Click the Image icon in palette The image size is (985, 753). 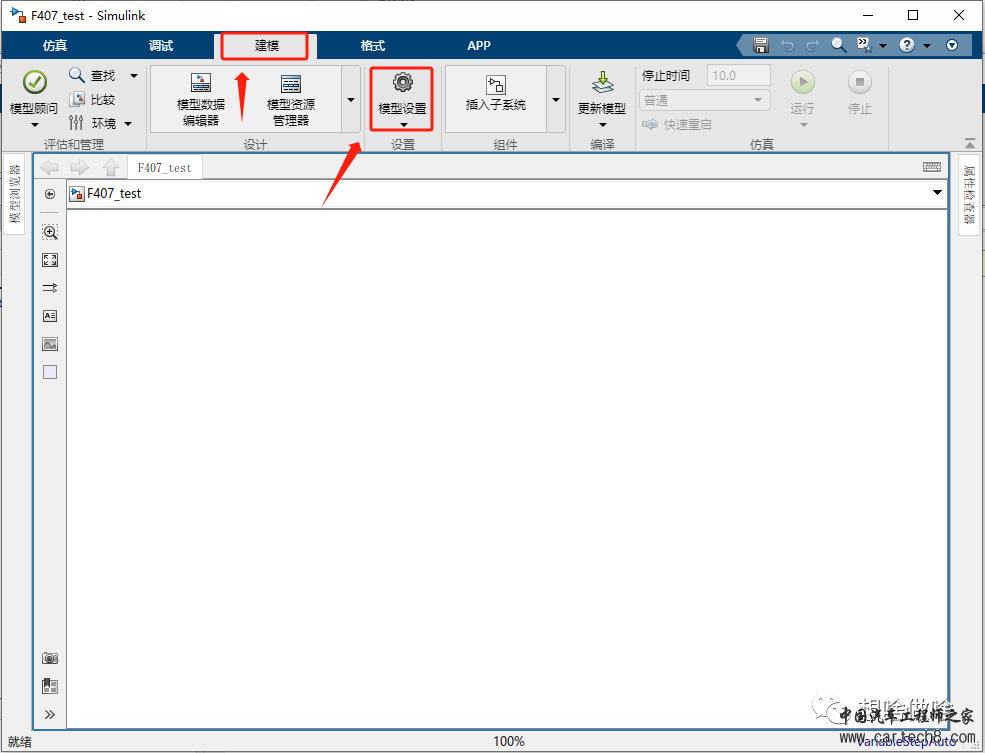pos(50,344)
